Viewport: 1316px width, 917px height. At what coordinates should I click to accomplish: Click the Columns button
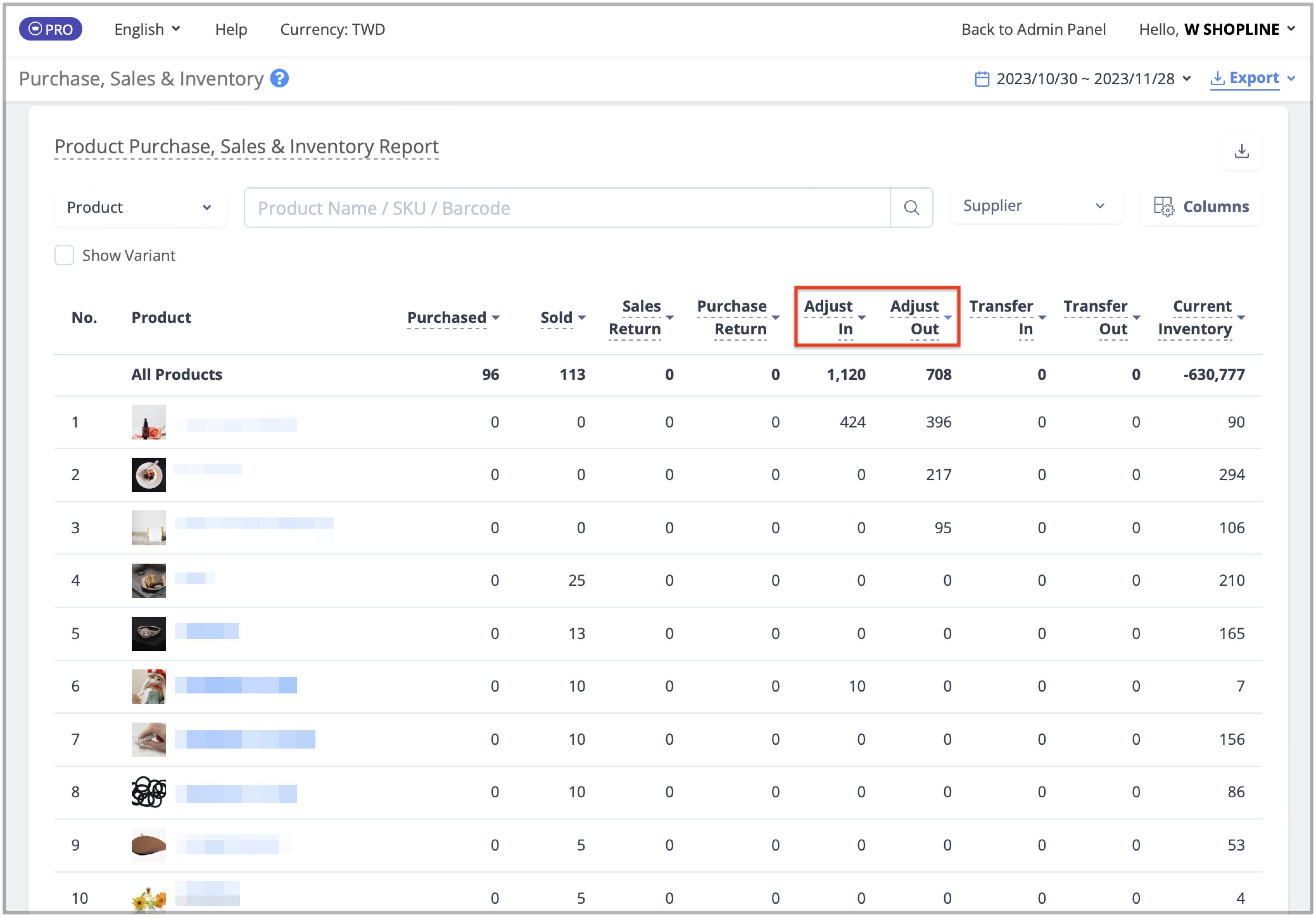(1202, 206)
